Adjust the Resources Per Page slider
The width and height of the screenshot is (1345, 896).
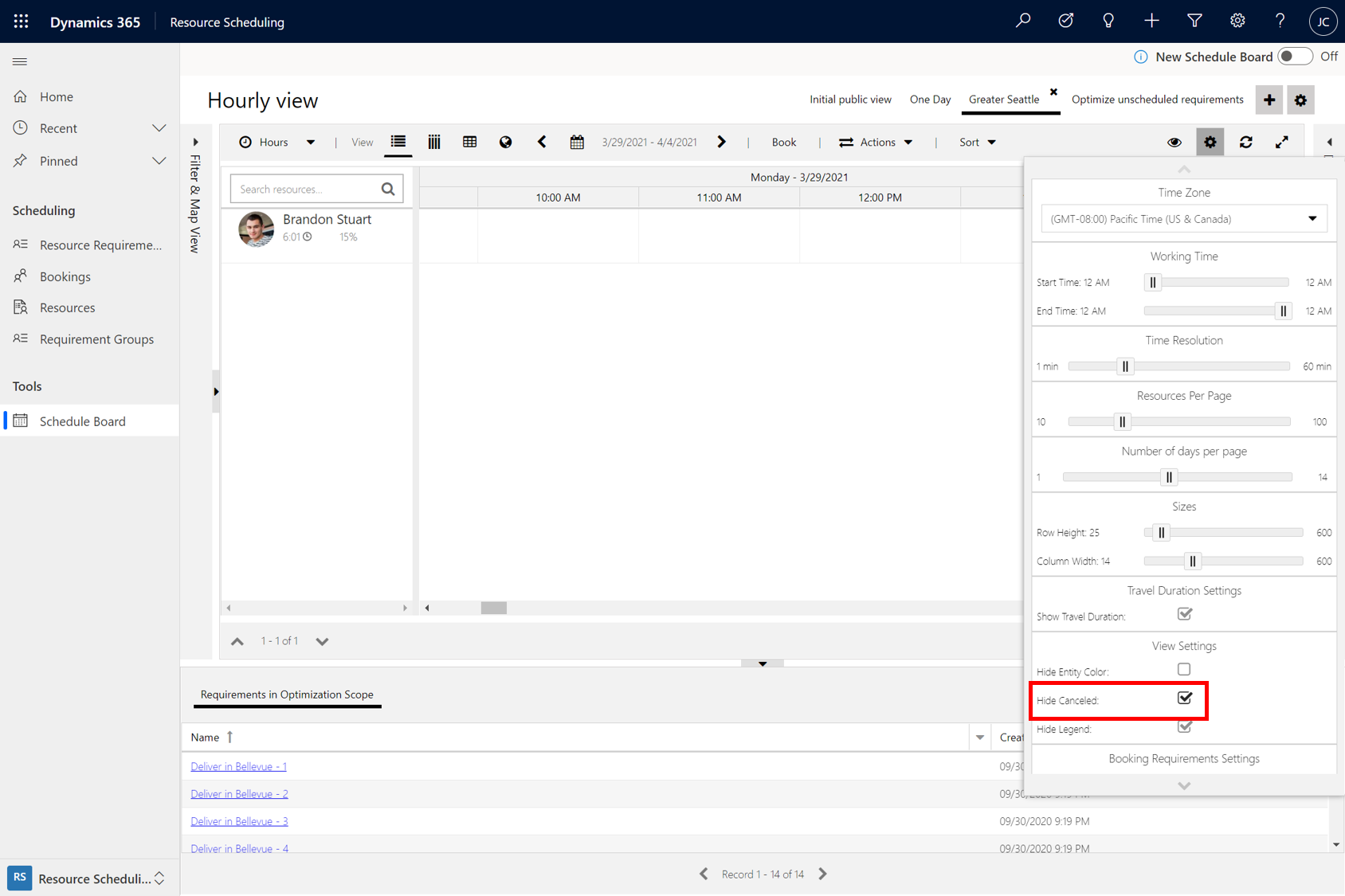coord(1122,422)
